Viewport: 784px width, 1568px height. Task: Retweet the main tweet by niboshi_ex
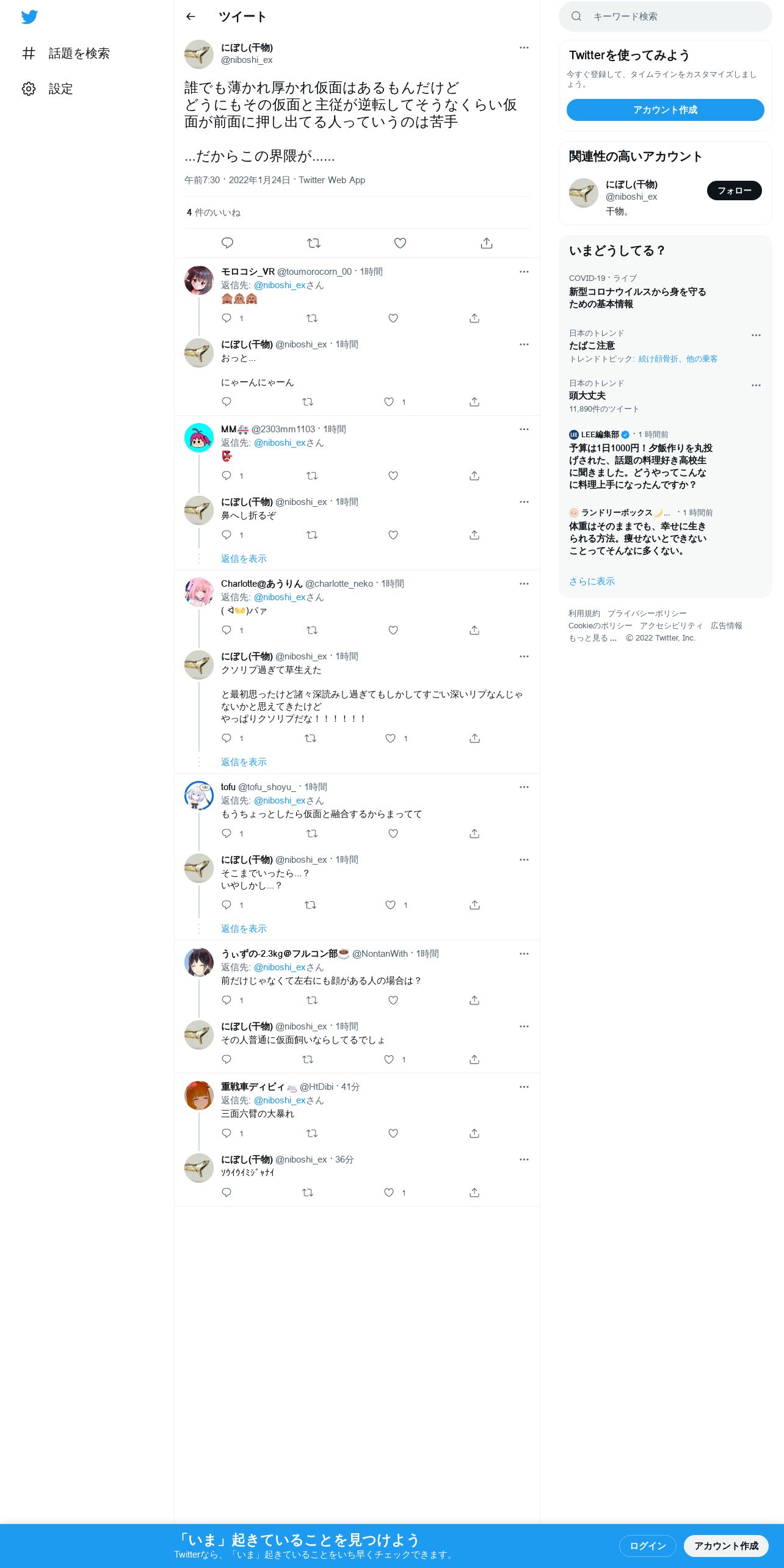(314, 243)
